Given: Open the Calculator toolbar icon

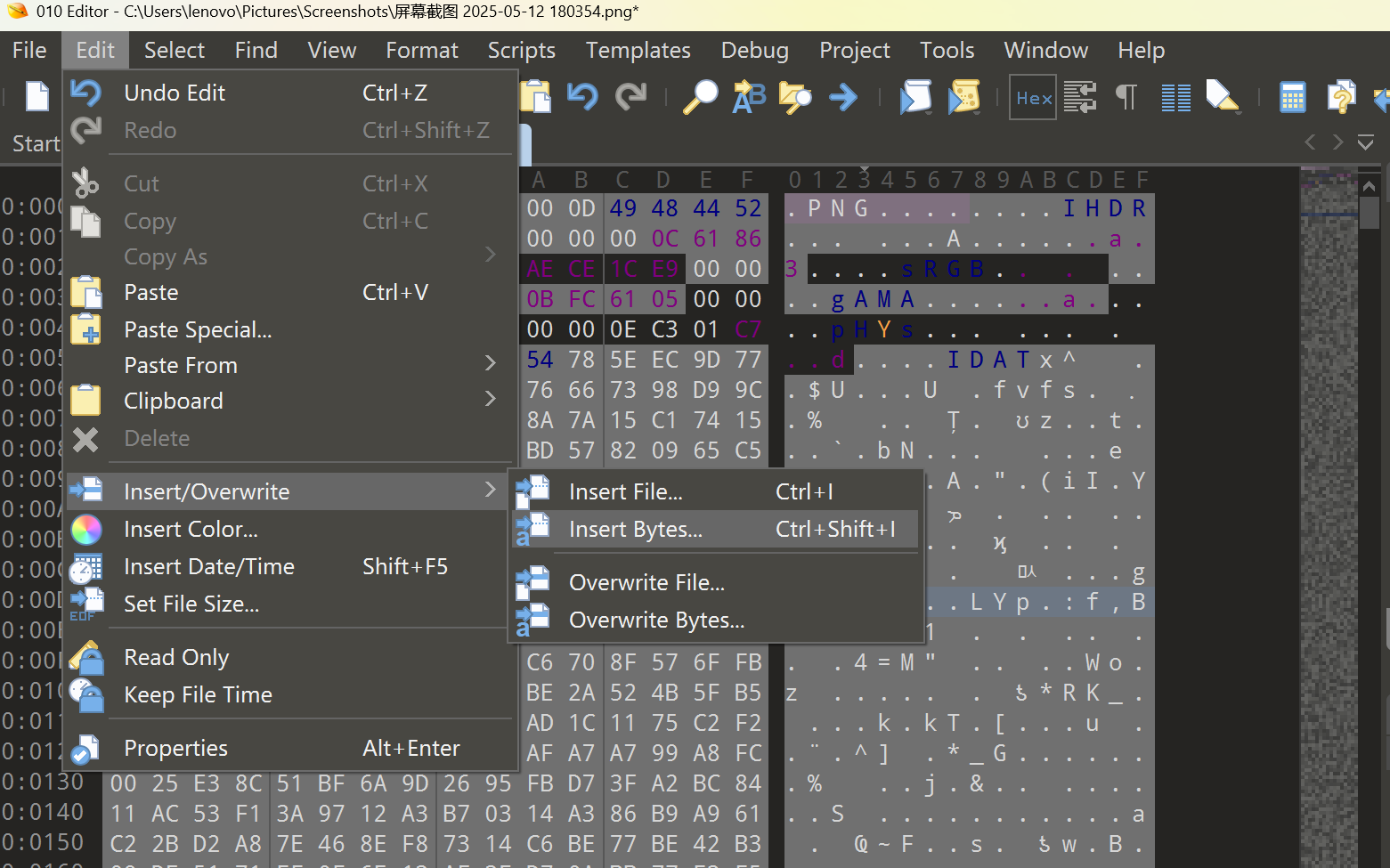Looking at the screenshot, I should click(1293, 97).
